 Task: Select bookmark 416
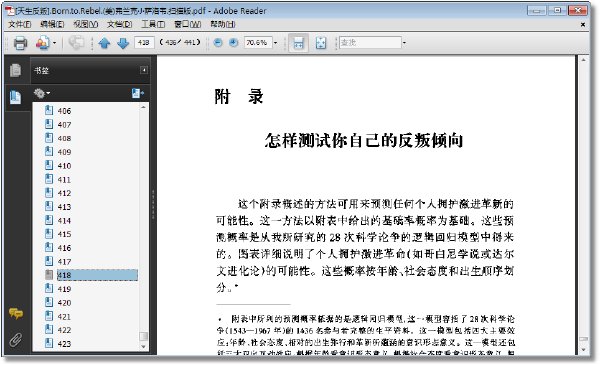[x=64, y=248]
